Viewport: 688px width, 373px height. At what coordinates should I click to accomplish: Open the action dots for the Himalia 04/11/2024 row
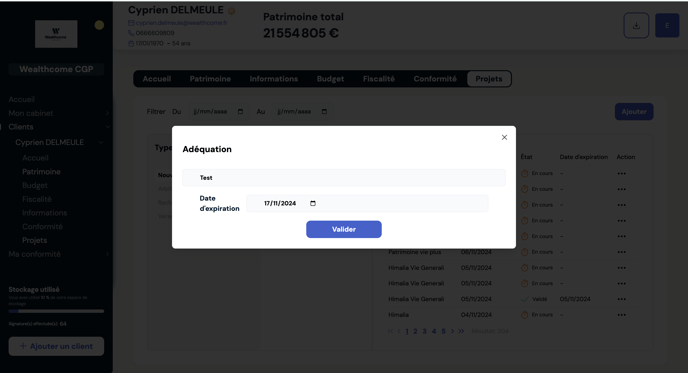pos(621,315)
